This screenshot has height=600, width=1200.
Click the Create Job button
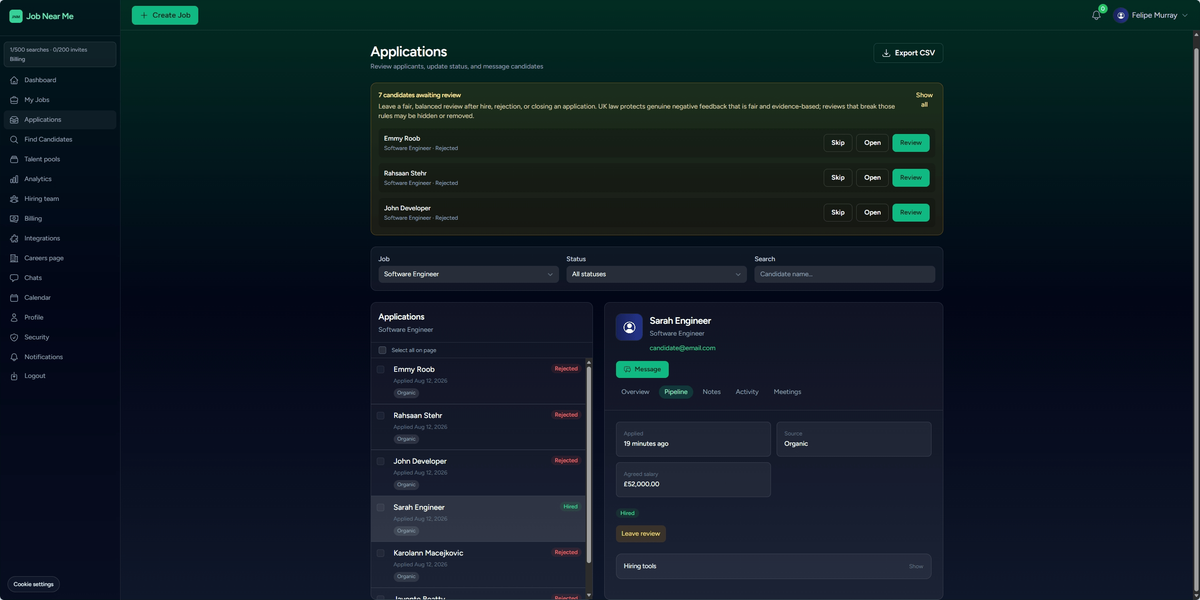pos(165,15)
